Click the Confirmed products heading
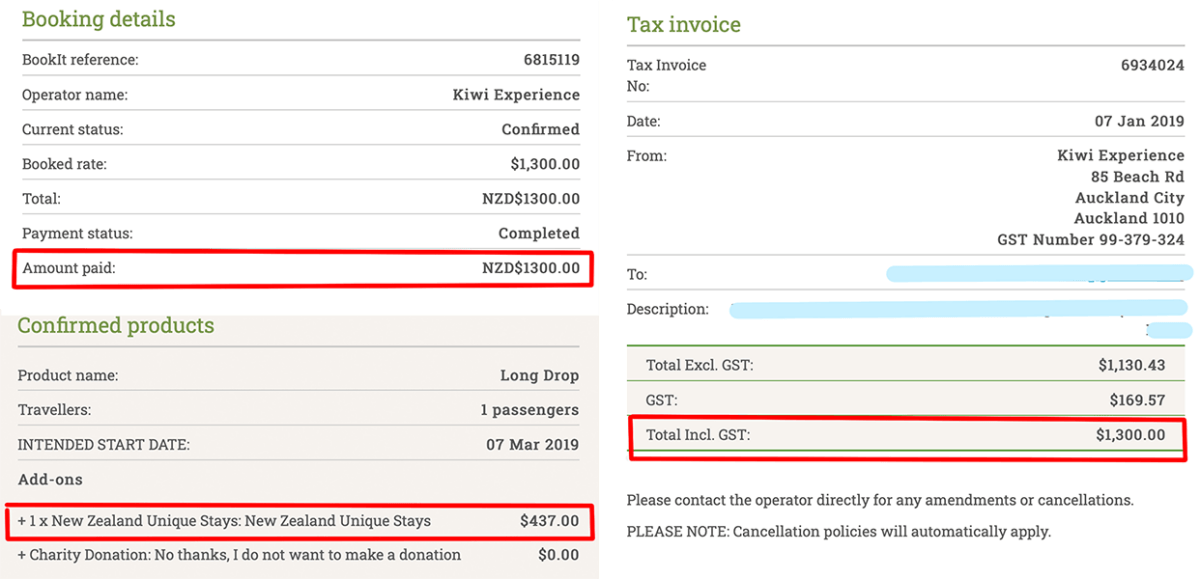This screenshot has height=579, width=1200. [116, 325]
